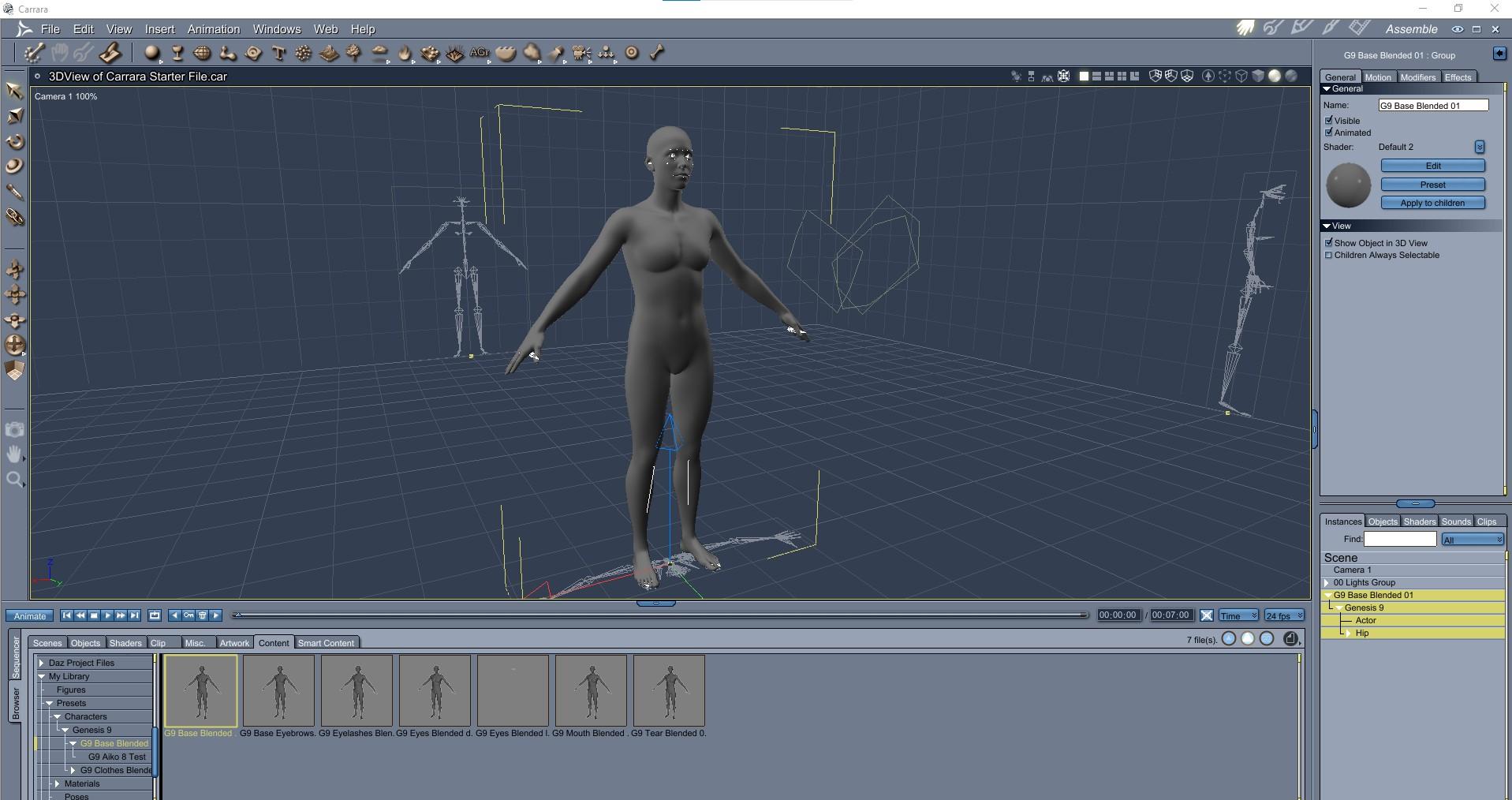Toggle the eye visibility icon near Assemble
Screen dimensions: 1512x800
click(x=1458, y=29)
